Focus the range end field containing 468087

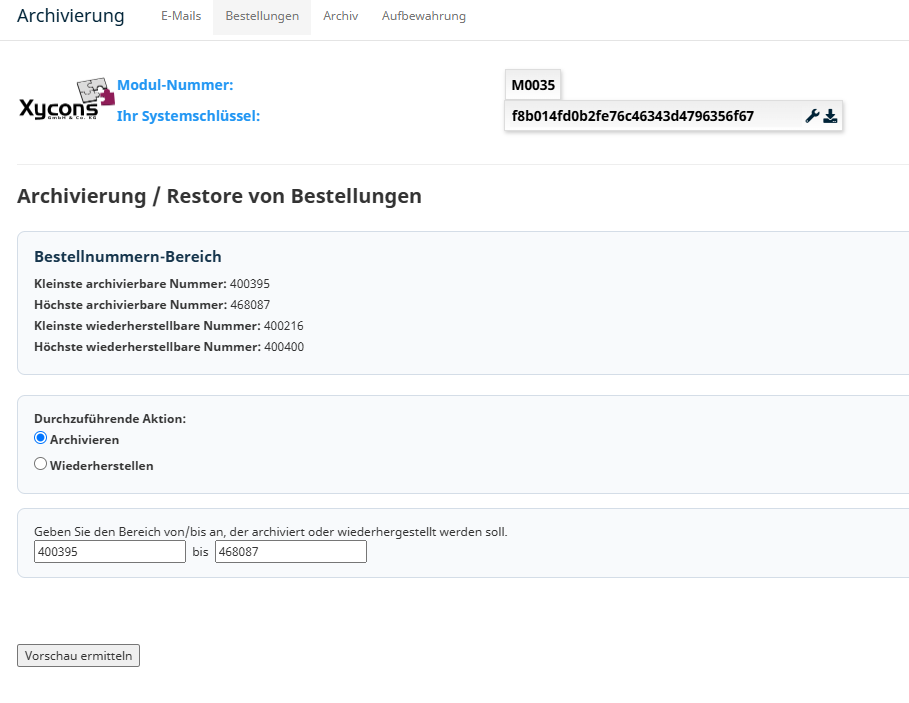[x=291, y=552]
